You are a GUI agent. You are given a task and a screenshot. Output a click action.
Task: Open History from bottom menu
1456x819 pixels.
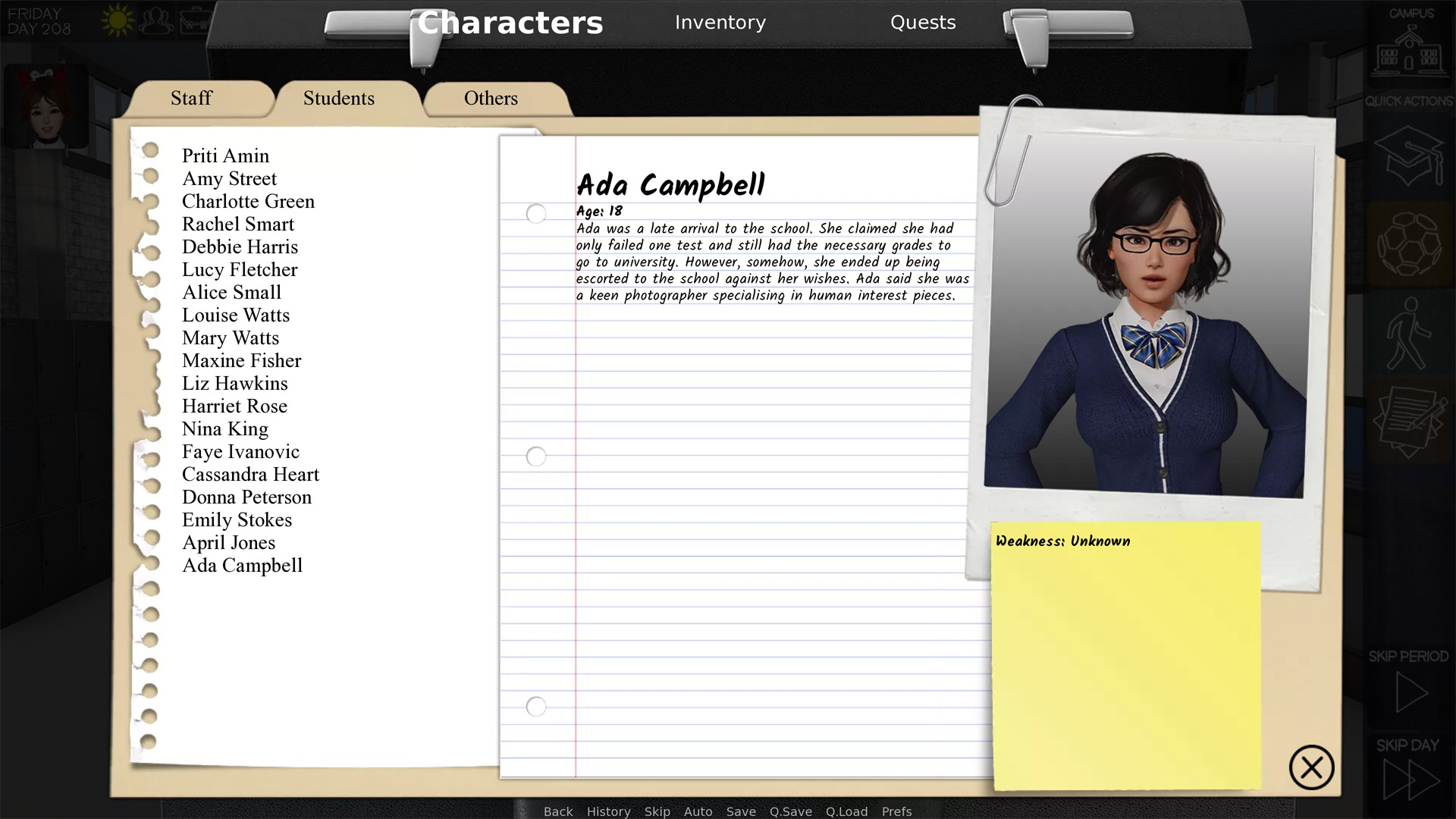(608, 811)
